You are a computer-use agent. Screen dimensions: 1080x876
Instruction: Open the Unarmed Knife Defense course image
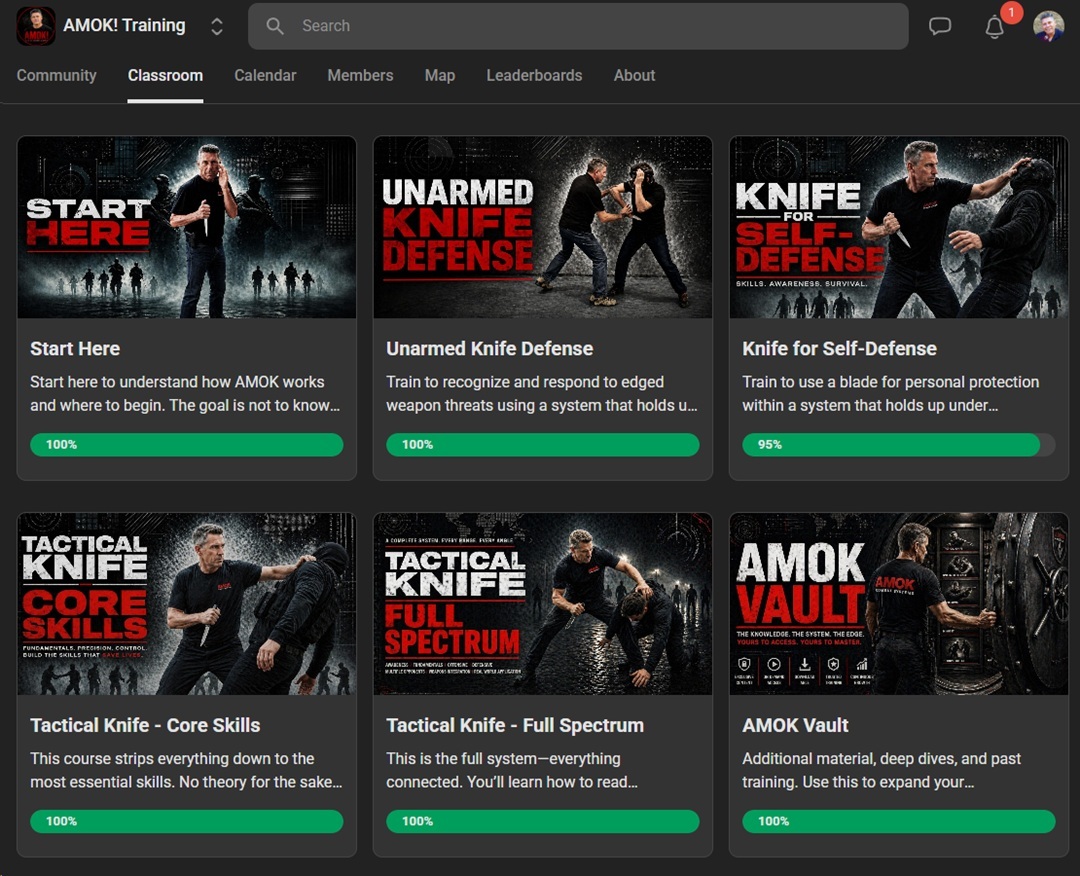click(543, 227)
